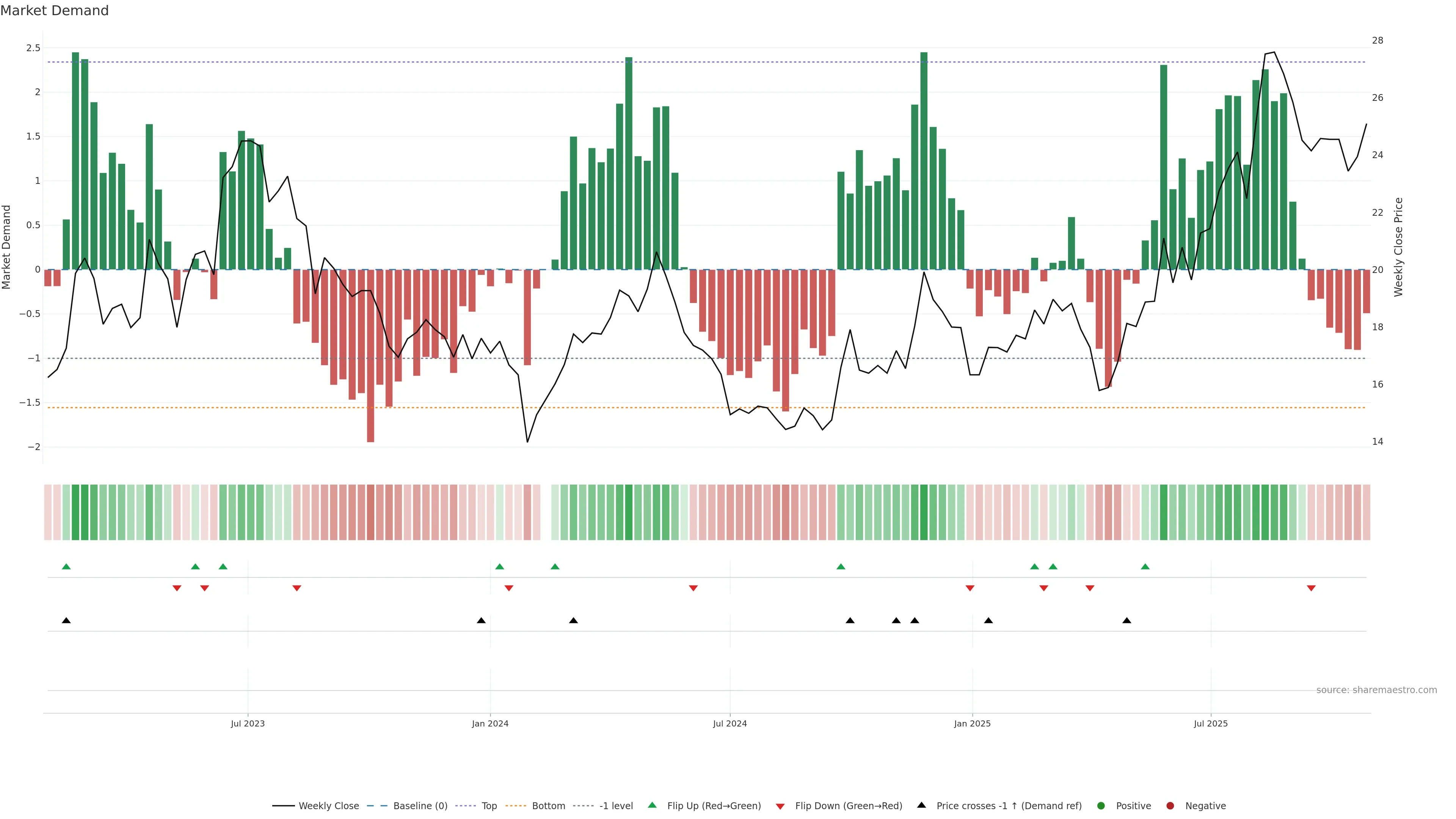This screenshot has height=819, width=1456.
Task: Click the first green flip-up marker
Action: tap(66, 566)
